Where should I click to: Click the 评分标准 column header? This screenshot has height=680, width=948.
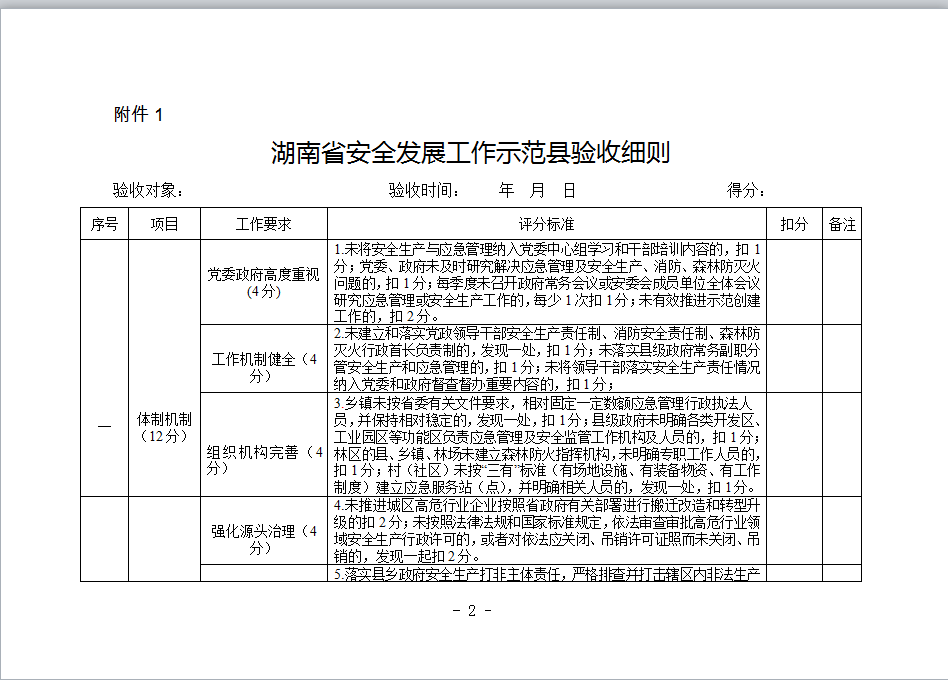point(546,224)
